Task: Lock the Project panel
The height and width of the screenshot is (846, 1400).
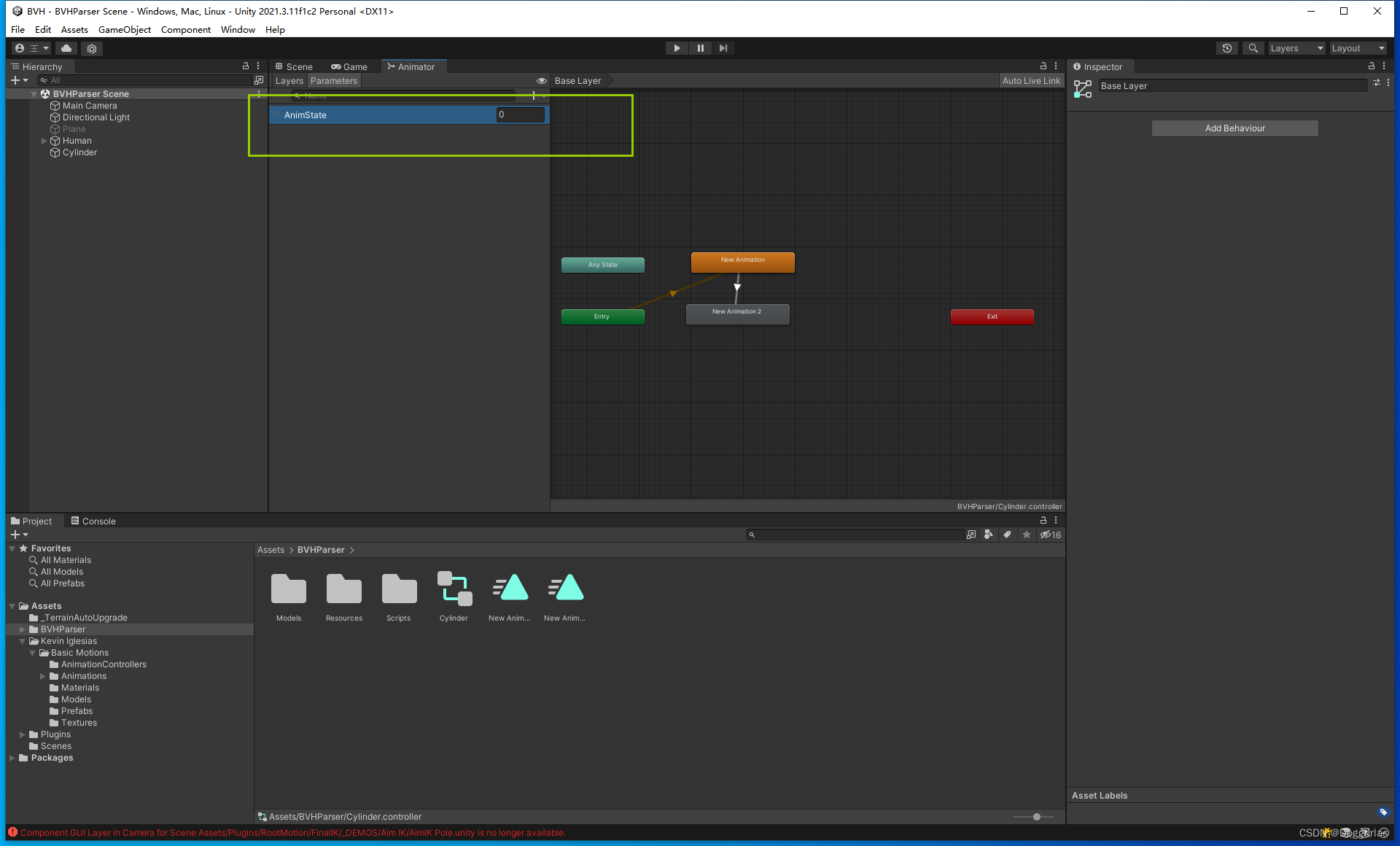Action: click(x=1043, y=520)
